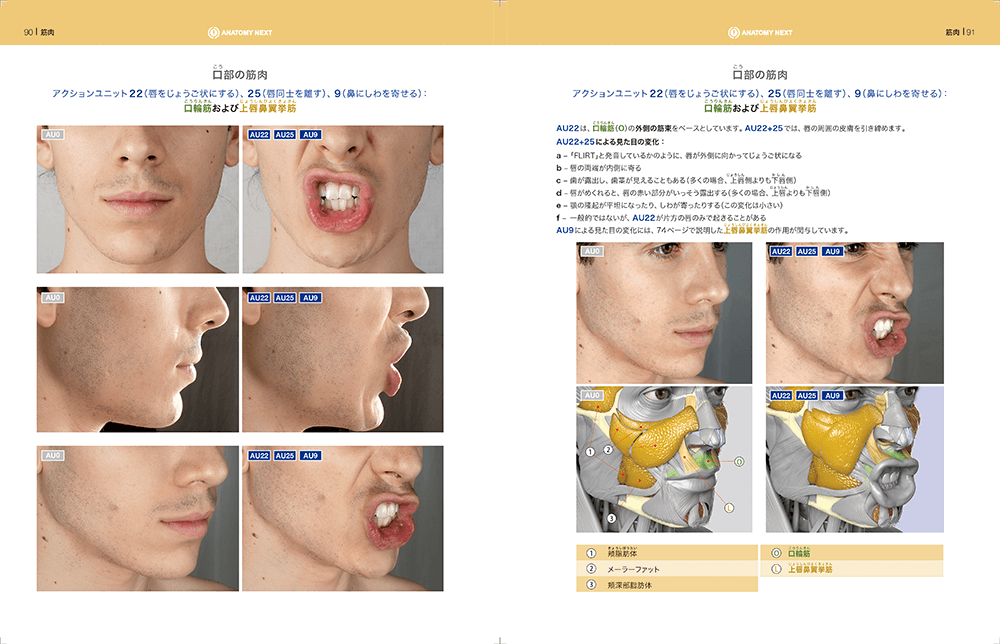Open the funneled-lips 3D anatomy render
Viewport: 1000px width, 644px height.
[x=855, y=459]
